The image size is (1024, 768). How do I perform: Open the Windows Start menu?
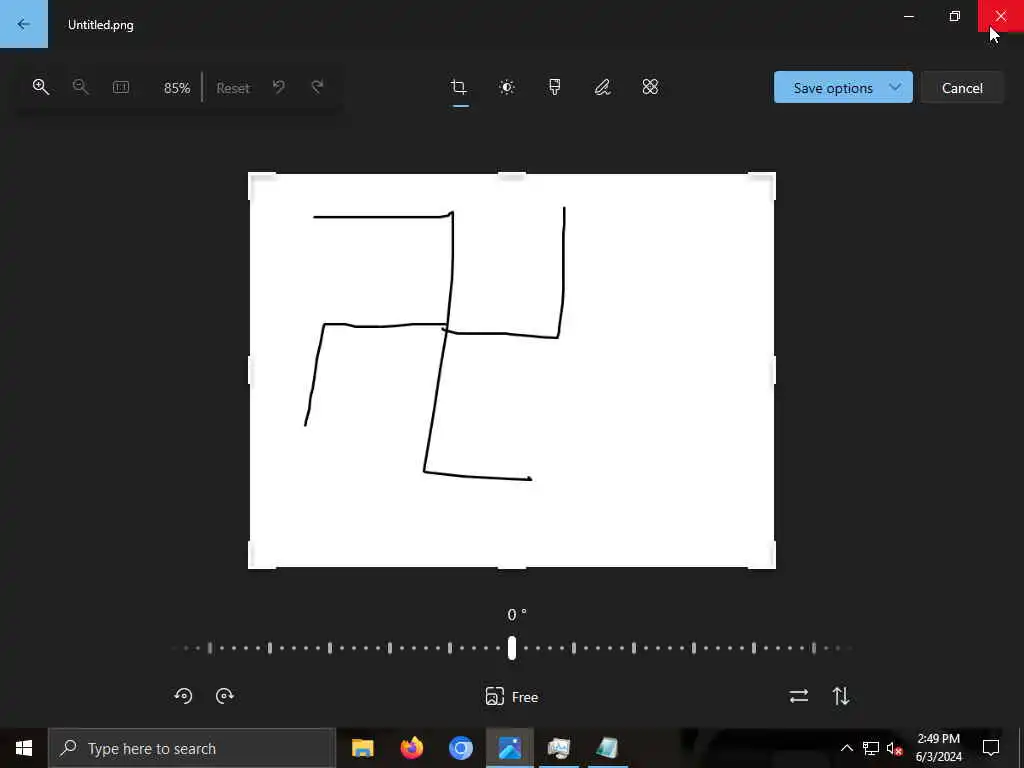(24, 748)
